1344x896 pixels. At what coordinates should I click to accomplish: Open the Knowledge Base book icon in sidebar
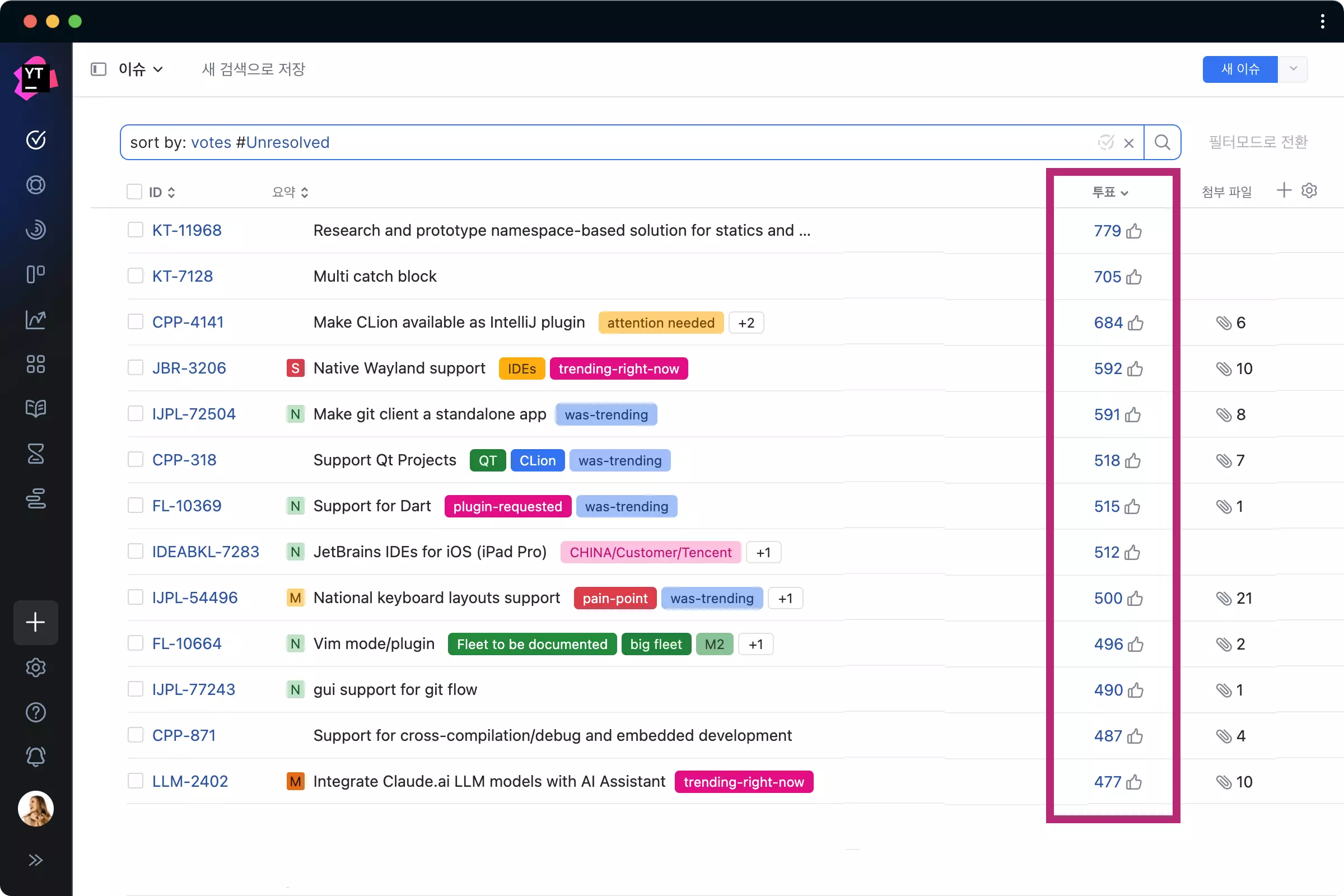coord(35,408)
